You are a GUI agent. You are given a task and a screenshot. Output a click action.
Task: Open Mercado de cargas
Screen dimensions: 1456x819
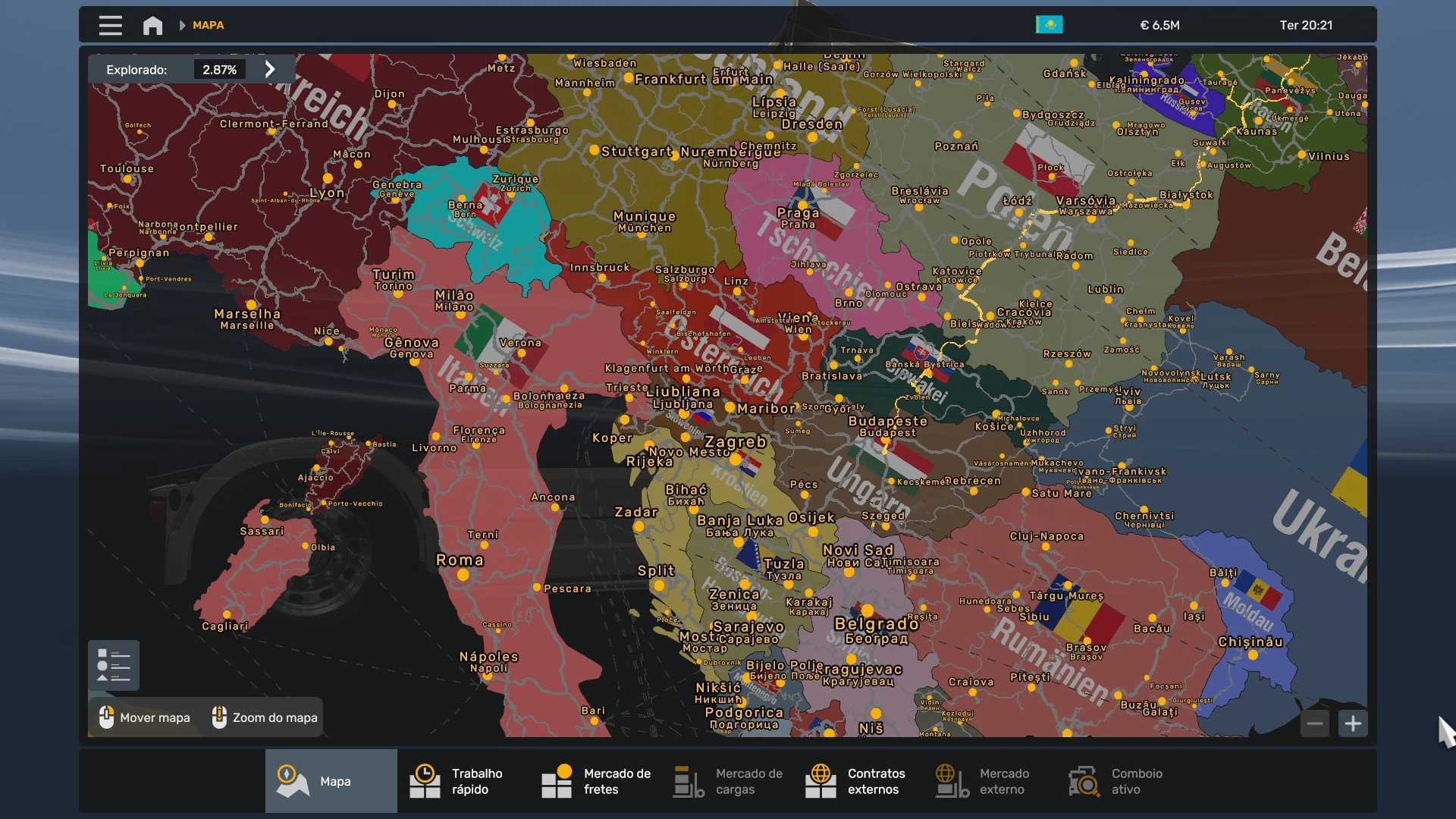[x=726, y=781]
